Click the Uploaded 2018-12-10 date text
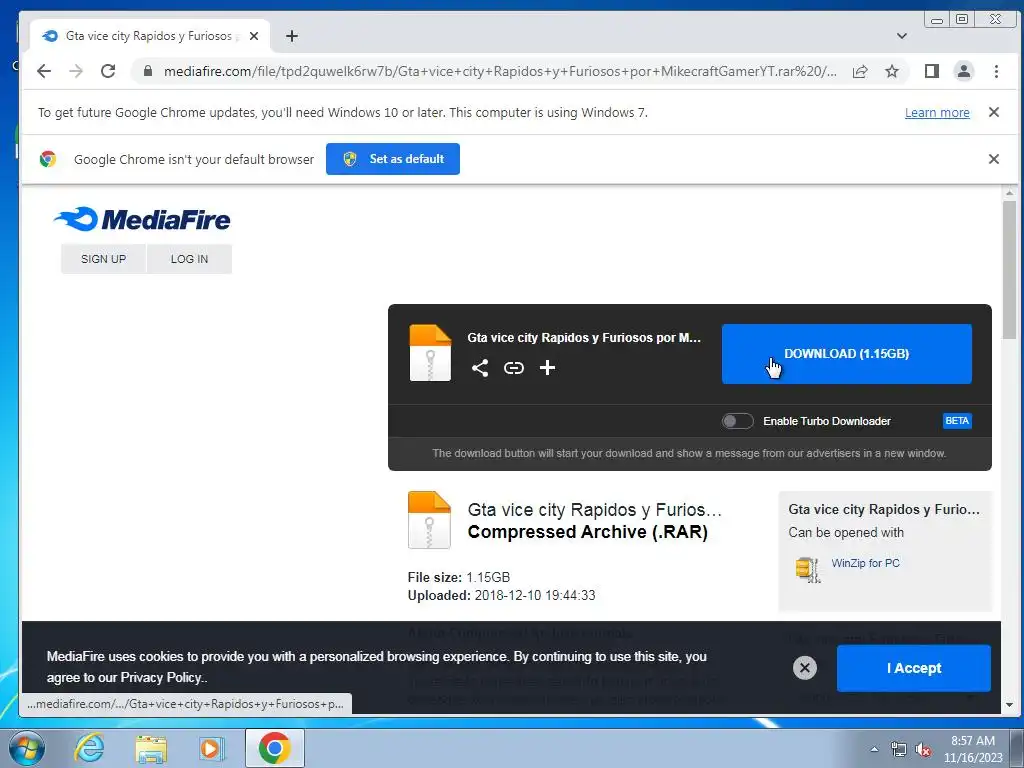Screen dimensions: 1024x768 coord(502,595)
